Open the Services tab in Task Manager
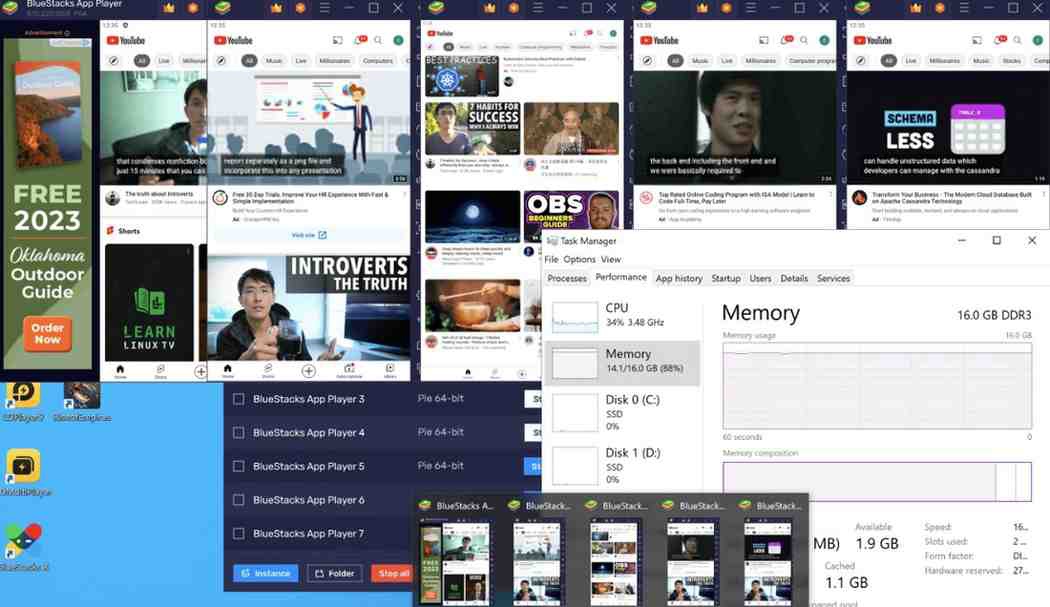Viewport: 1050px width, 607px height. tap(833, 278)
